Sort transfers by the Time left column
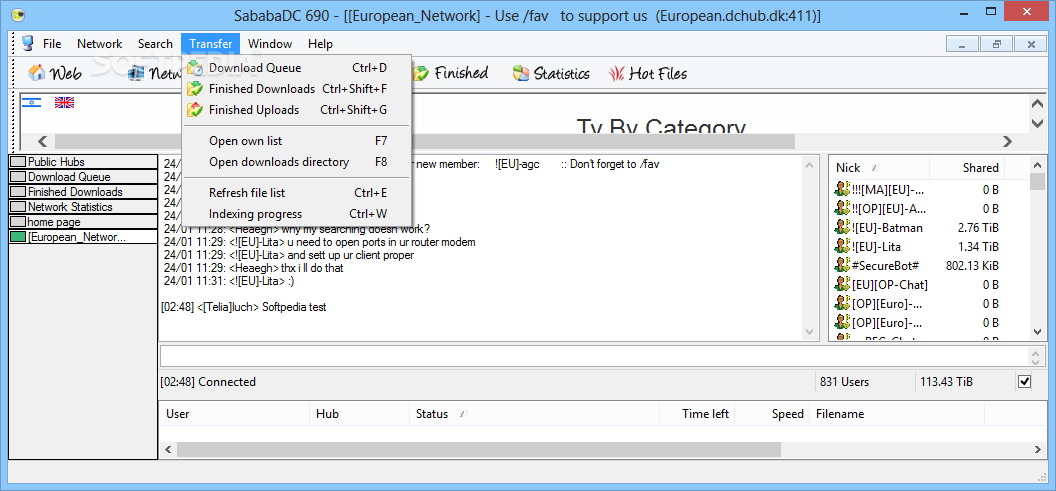 point(698,414)
